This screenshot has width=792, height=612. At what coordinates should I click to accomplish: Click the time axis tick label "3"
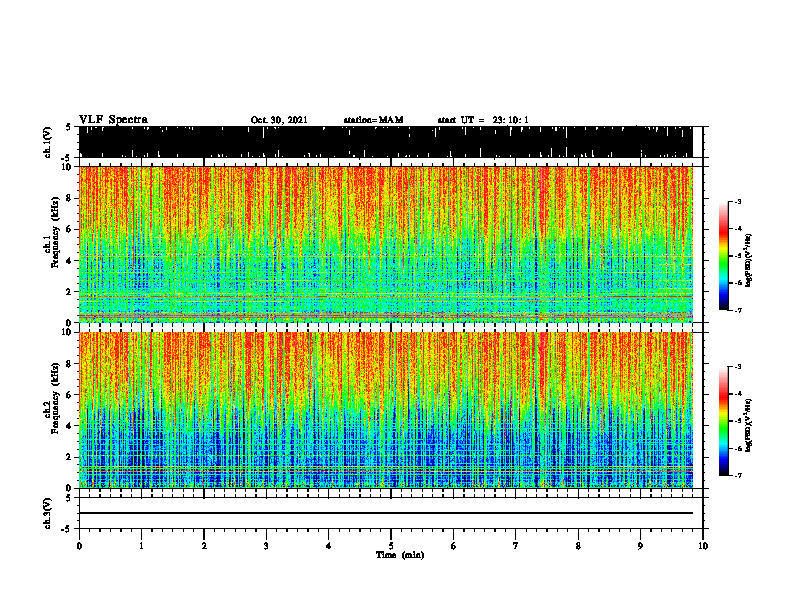(266, 546)
